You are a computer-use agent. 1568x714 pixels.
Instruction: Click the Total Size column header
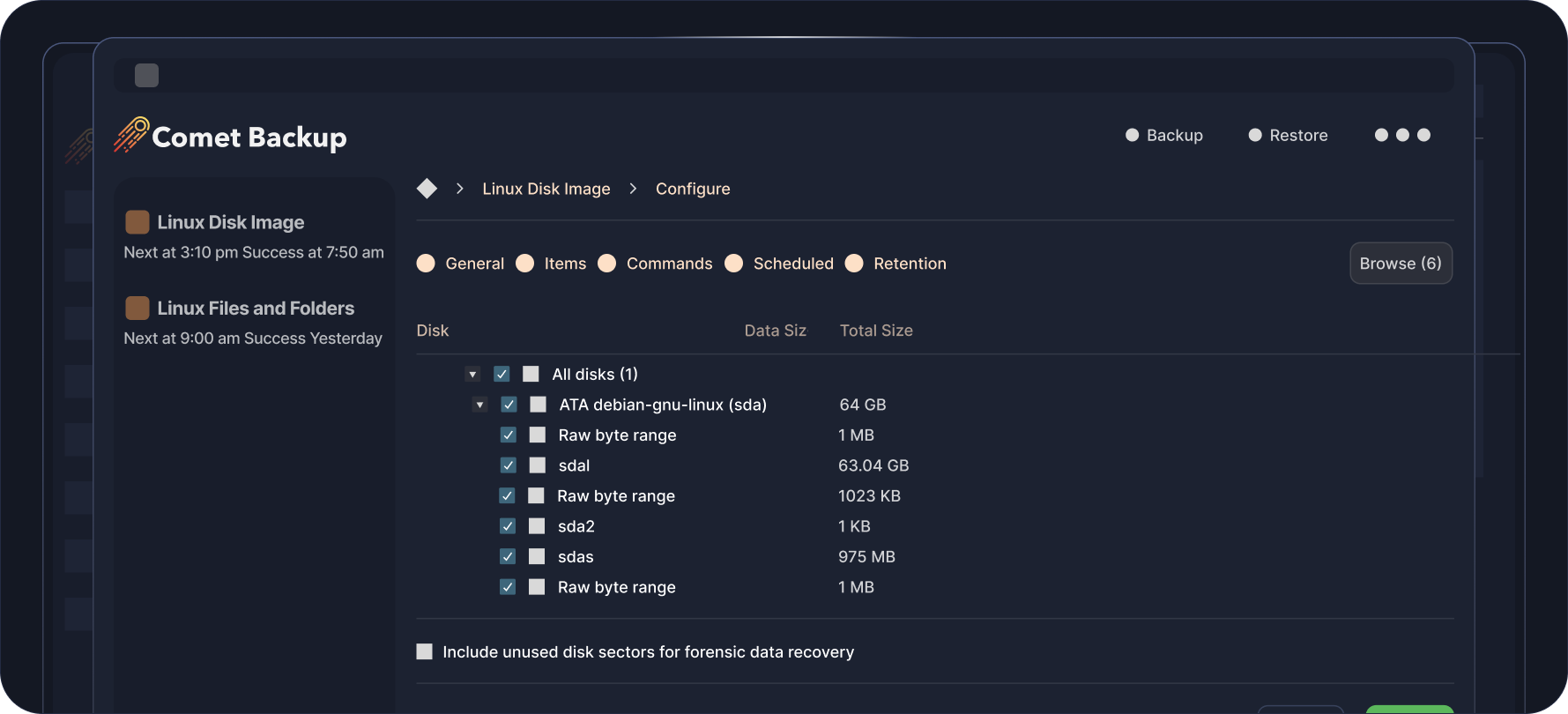(x=875, y=331)
